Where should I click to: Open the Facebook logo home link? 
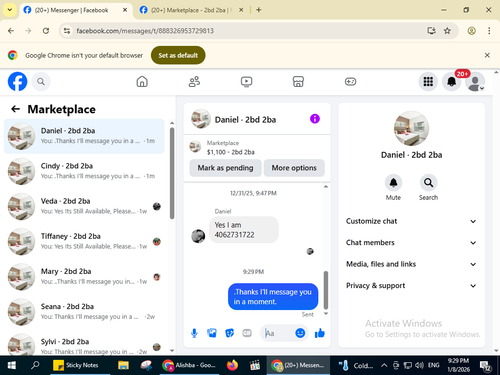pyautogui.click(x=17, y=81)
